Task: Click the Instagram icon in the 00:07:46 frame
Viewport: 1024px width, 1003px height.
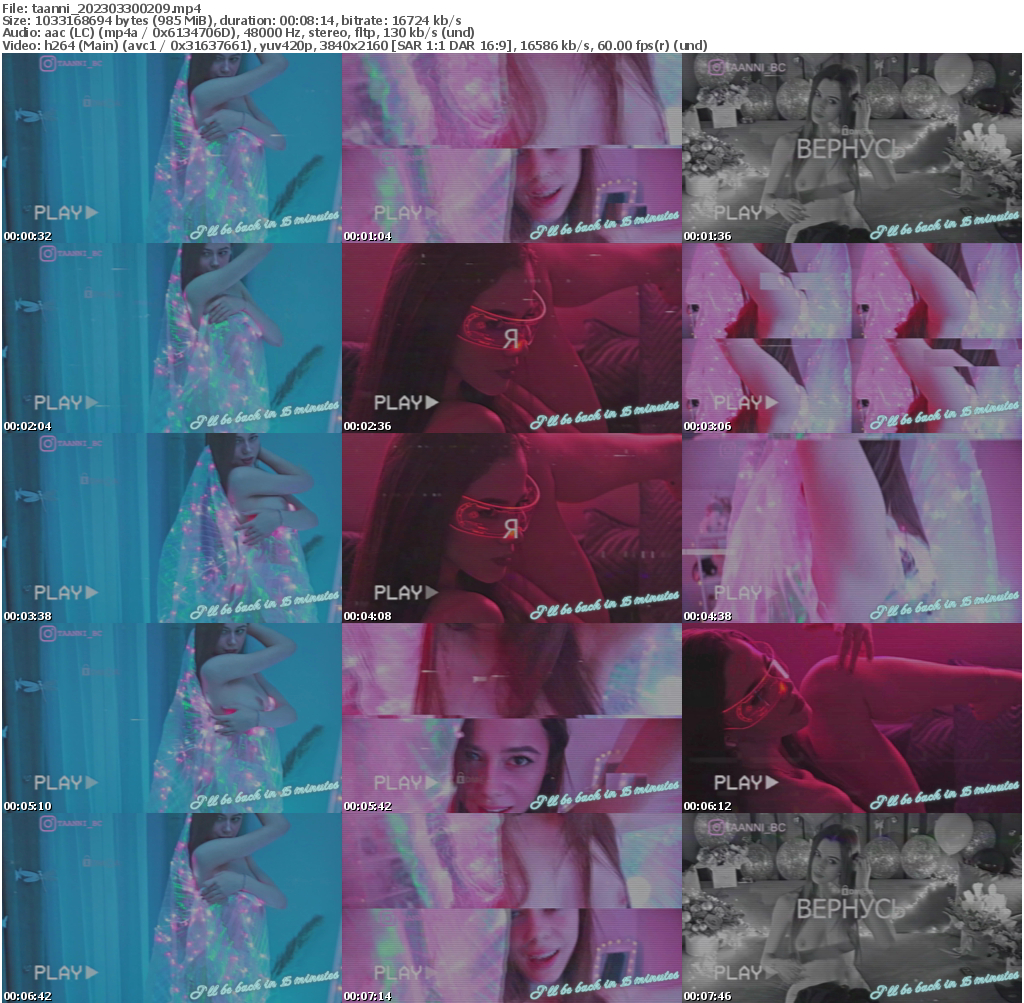Action: [717, 829]
